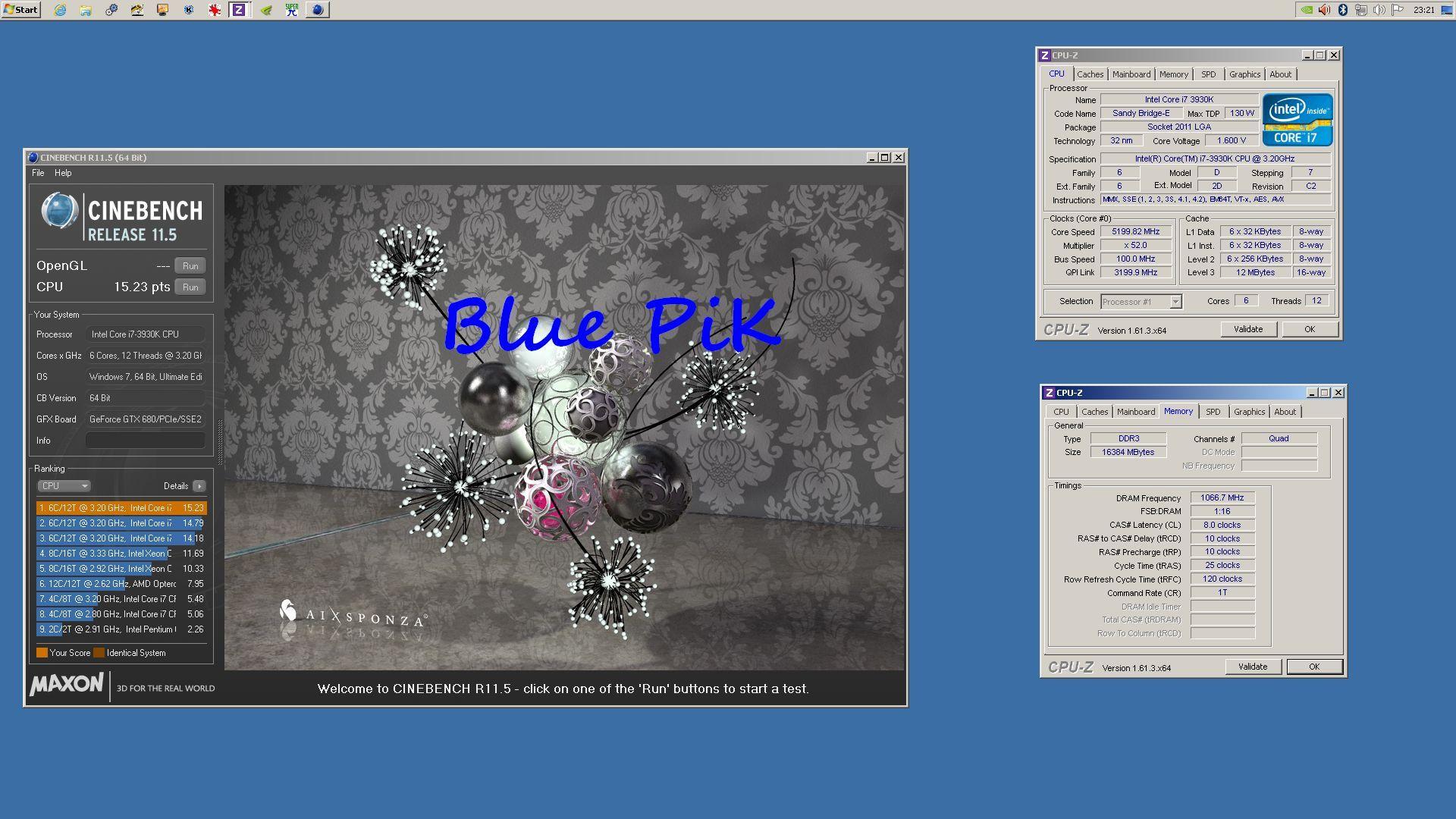Click Validate in the lower CPU-Z window
This screenshot has width=1456, height=819.
[1253, 667]
